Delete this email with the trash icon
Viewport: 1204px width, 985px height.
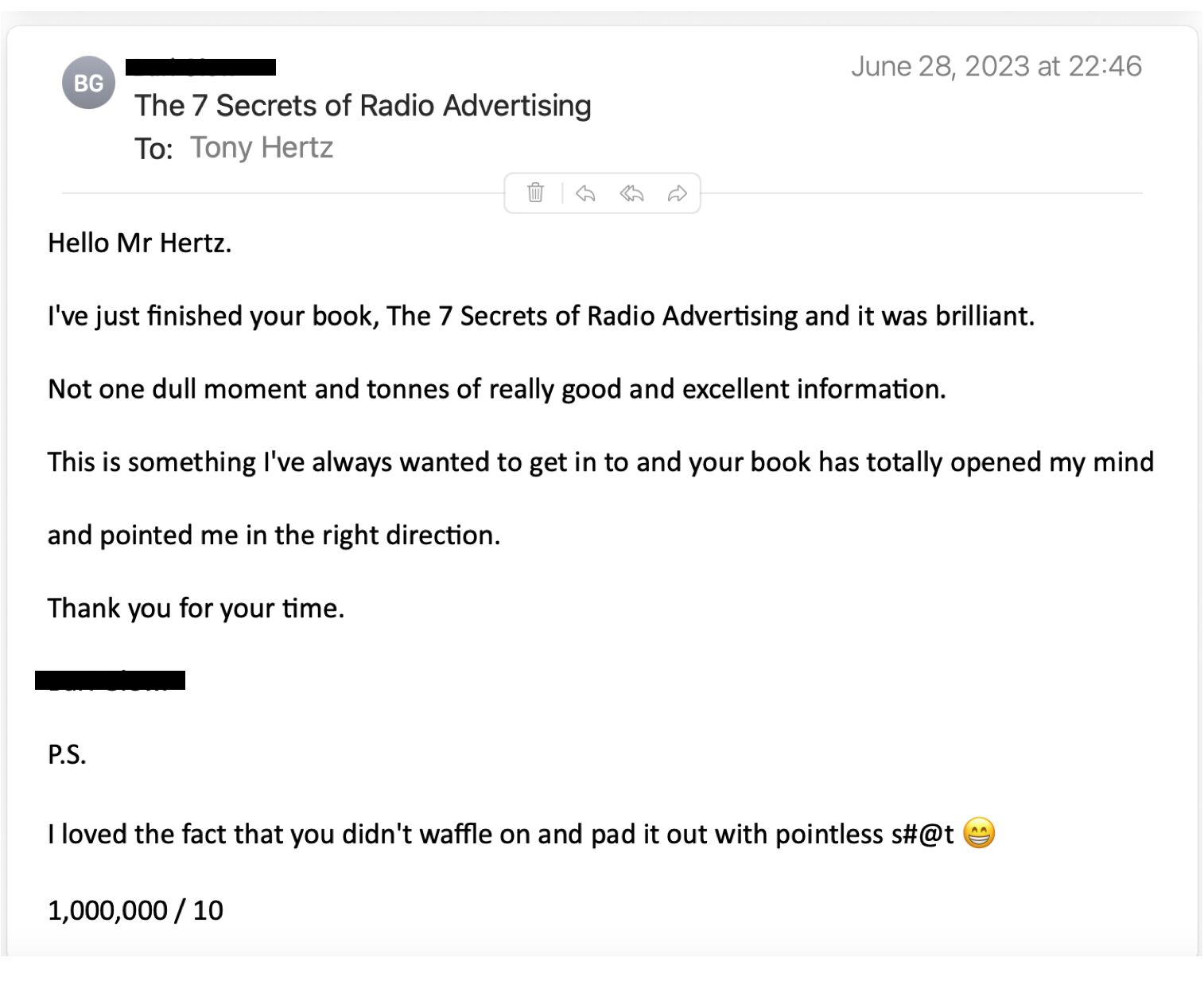tap(535, 193)
